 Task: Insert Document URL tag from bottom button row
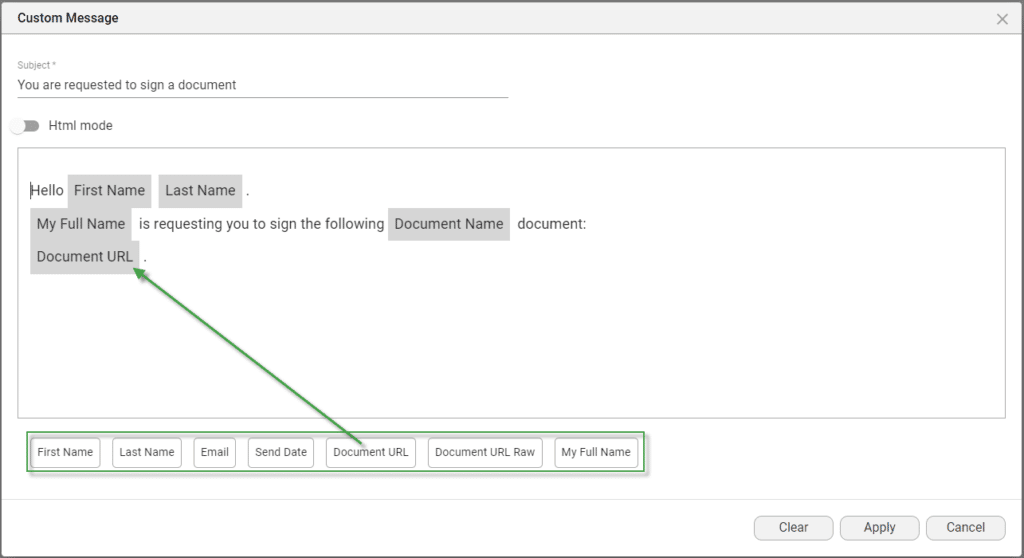[x=371, y=452]
